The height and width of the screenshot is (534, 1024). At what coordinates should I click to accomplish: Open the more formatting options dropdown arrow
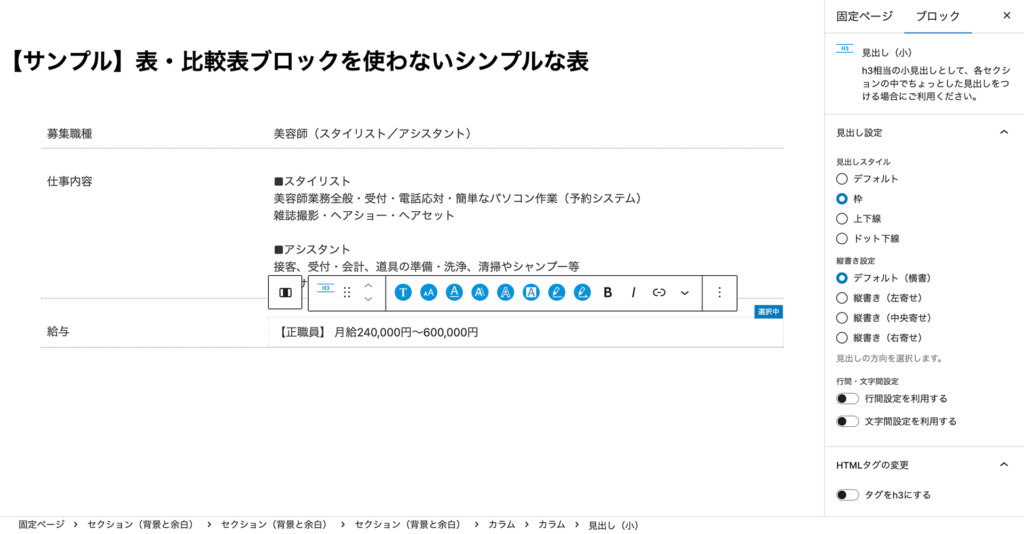coord(685,293)
